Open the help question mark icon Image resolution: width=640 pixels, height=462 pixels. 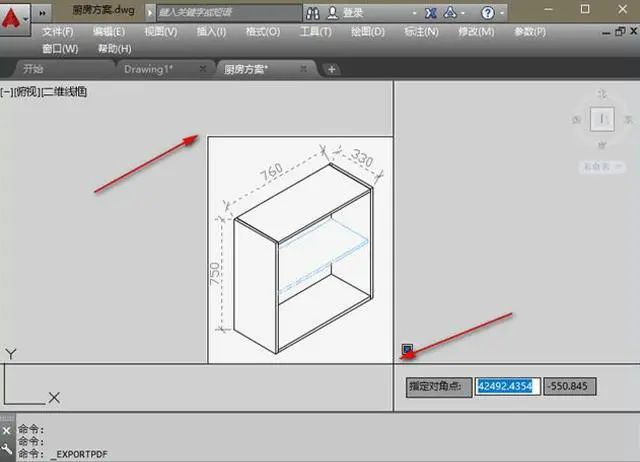tap(487, 13)
